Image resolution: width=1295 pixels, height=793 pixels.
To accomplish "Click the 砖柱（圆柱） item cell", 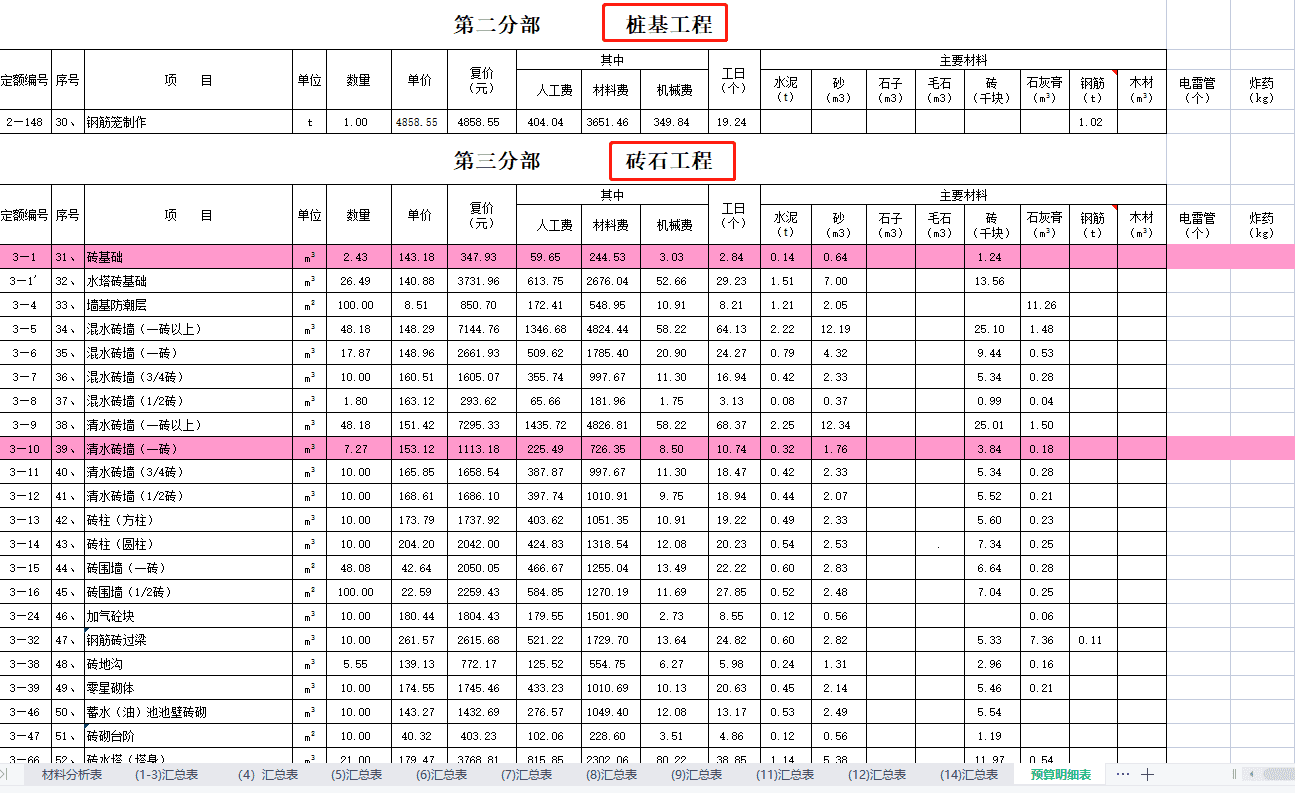I will [187, 544].
